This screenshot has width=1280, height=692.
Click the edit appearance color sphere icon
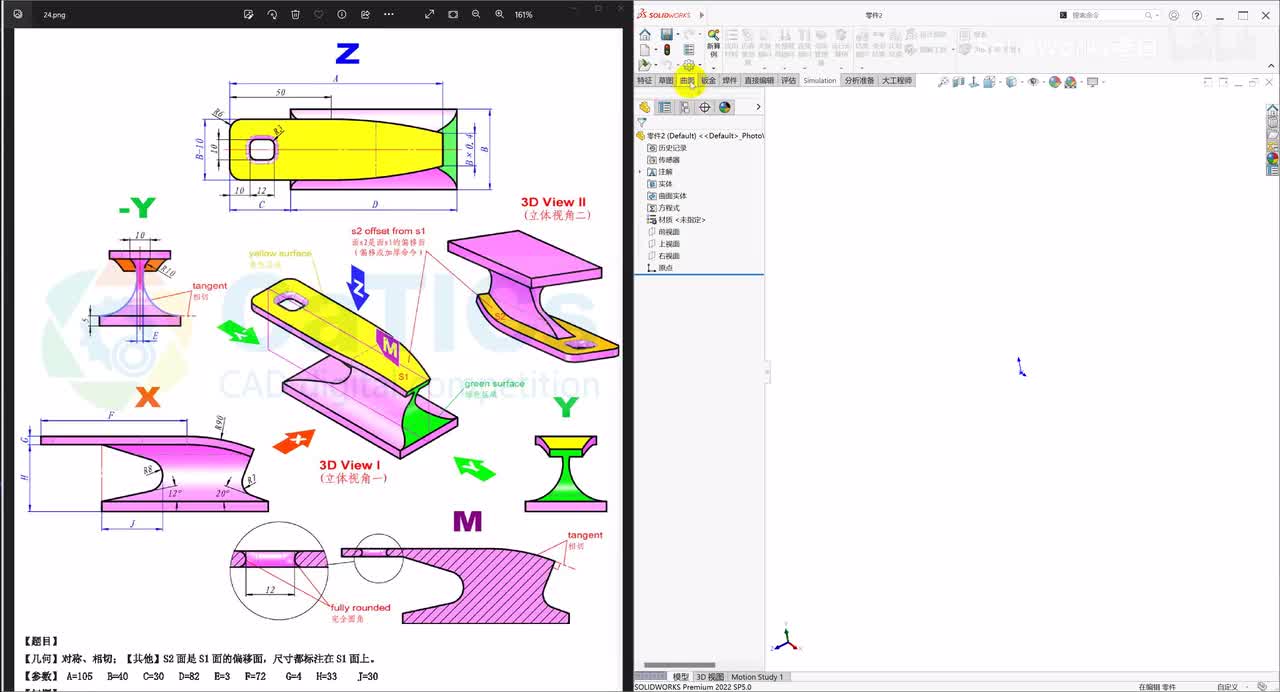tap(1055, 82)
